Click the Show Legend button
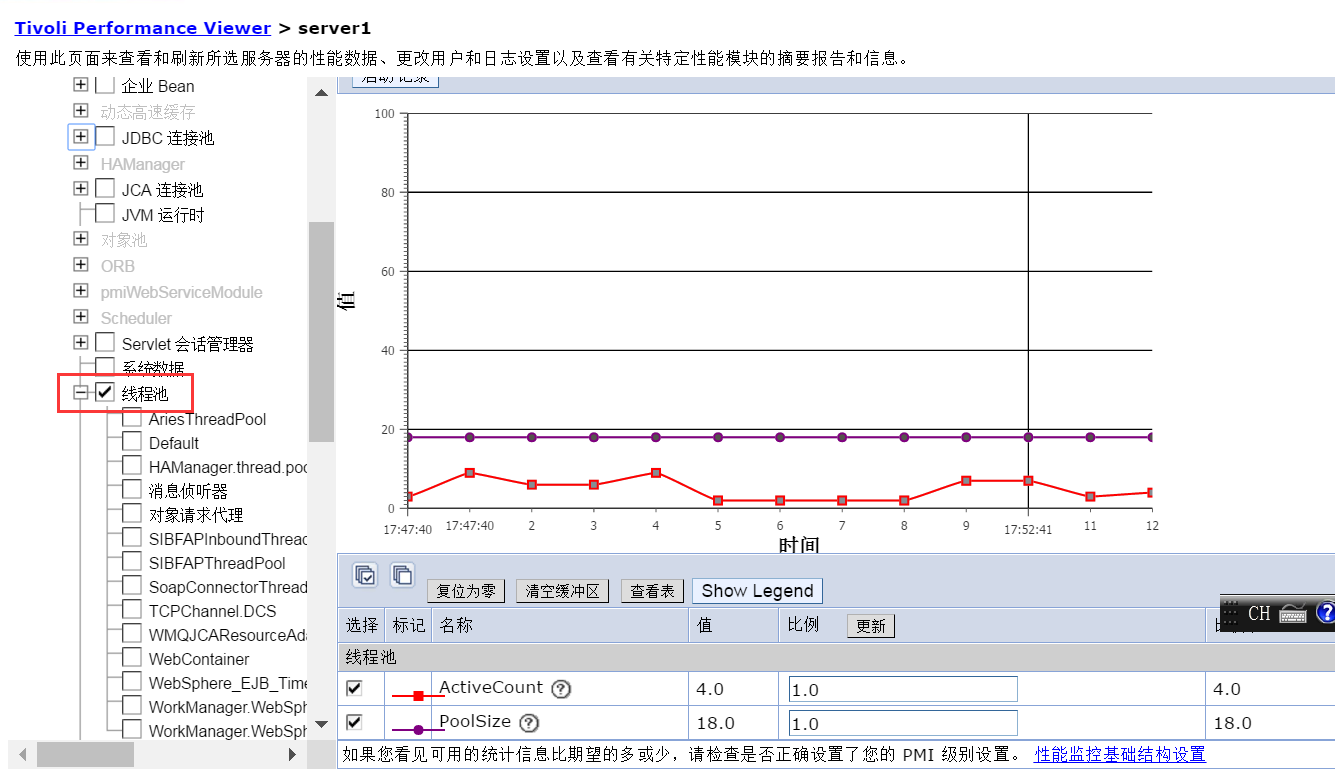Screen dimensions: 1335x782 coord(757,591)
